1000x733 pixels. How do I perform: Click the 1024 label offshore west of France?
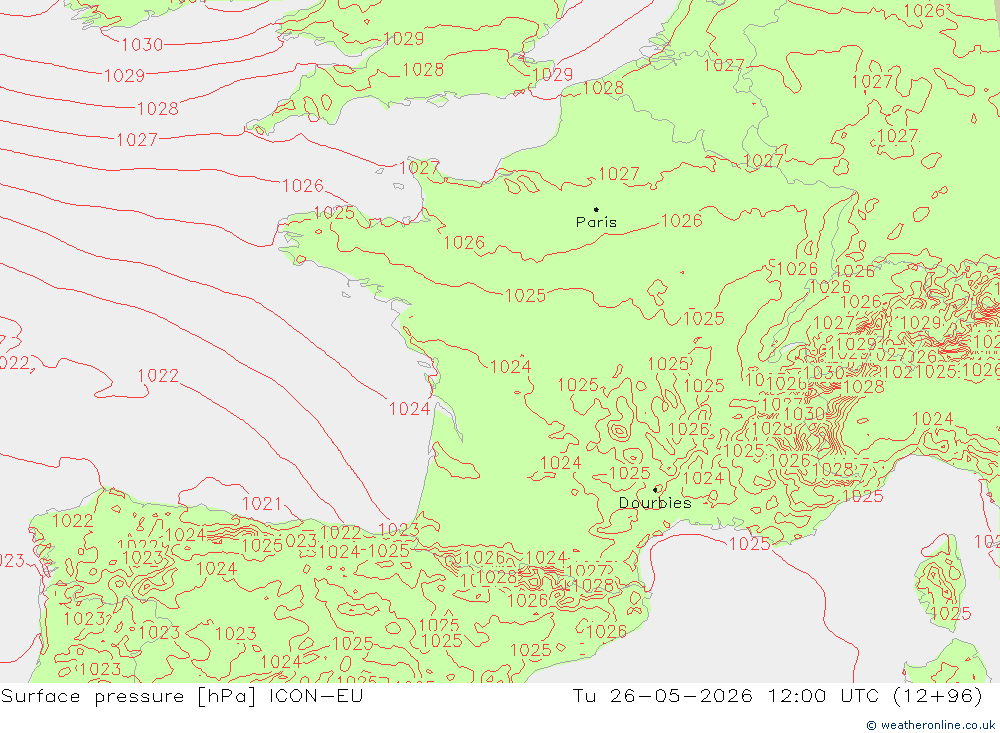pyautogui.click(x=409, y=408)
